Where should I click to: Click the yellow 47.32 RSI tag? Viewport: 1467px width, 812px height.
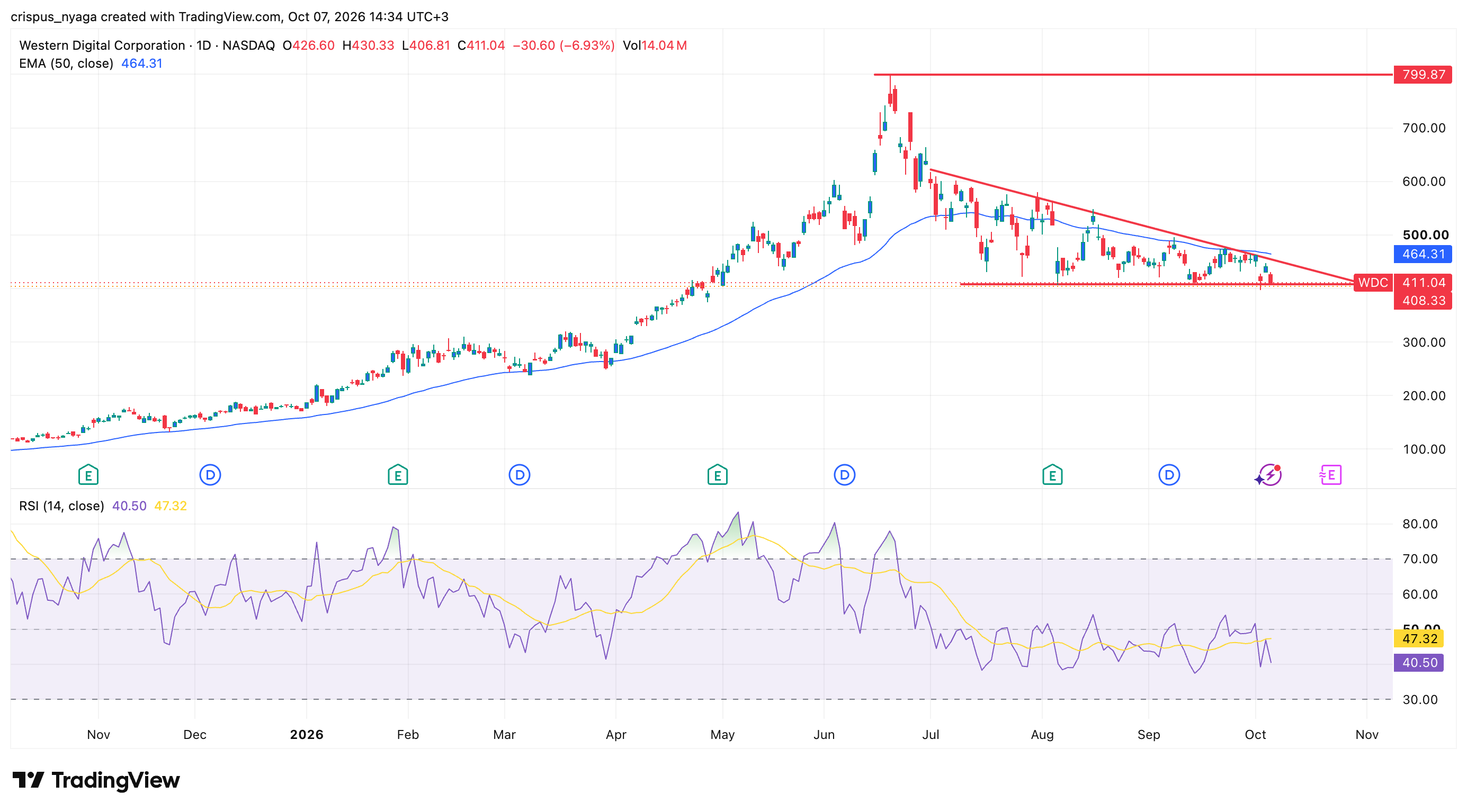1419,638
